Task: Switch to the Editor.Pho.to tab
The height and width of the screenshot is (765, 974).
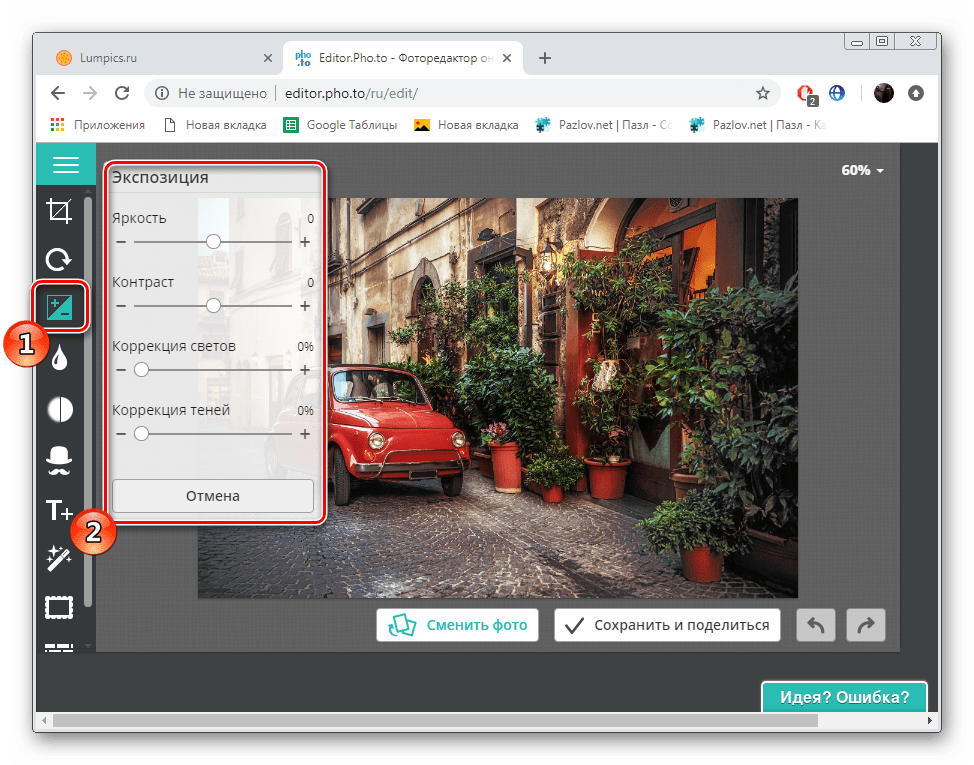Action: 404,58
